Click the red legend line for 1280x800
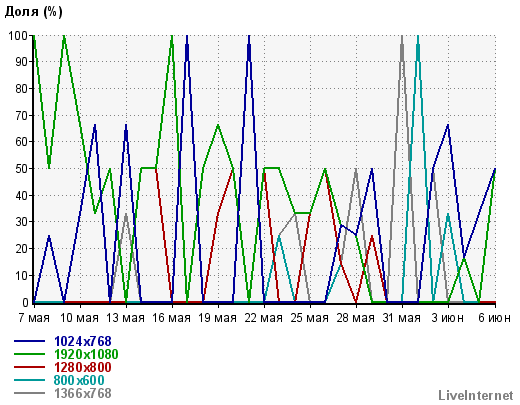 pos(29,367)
